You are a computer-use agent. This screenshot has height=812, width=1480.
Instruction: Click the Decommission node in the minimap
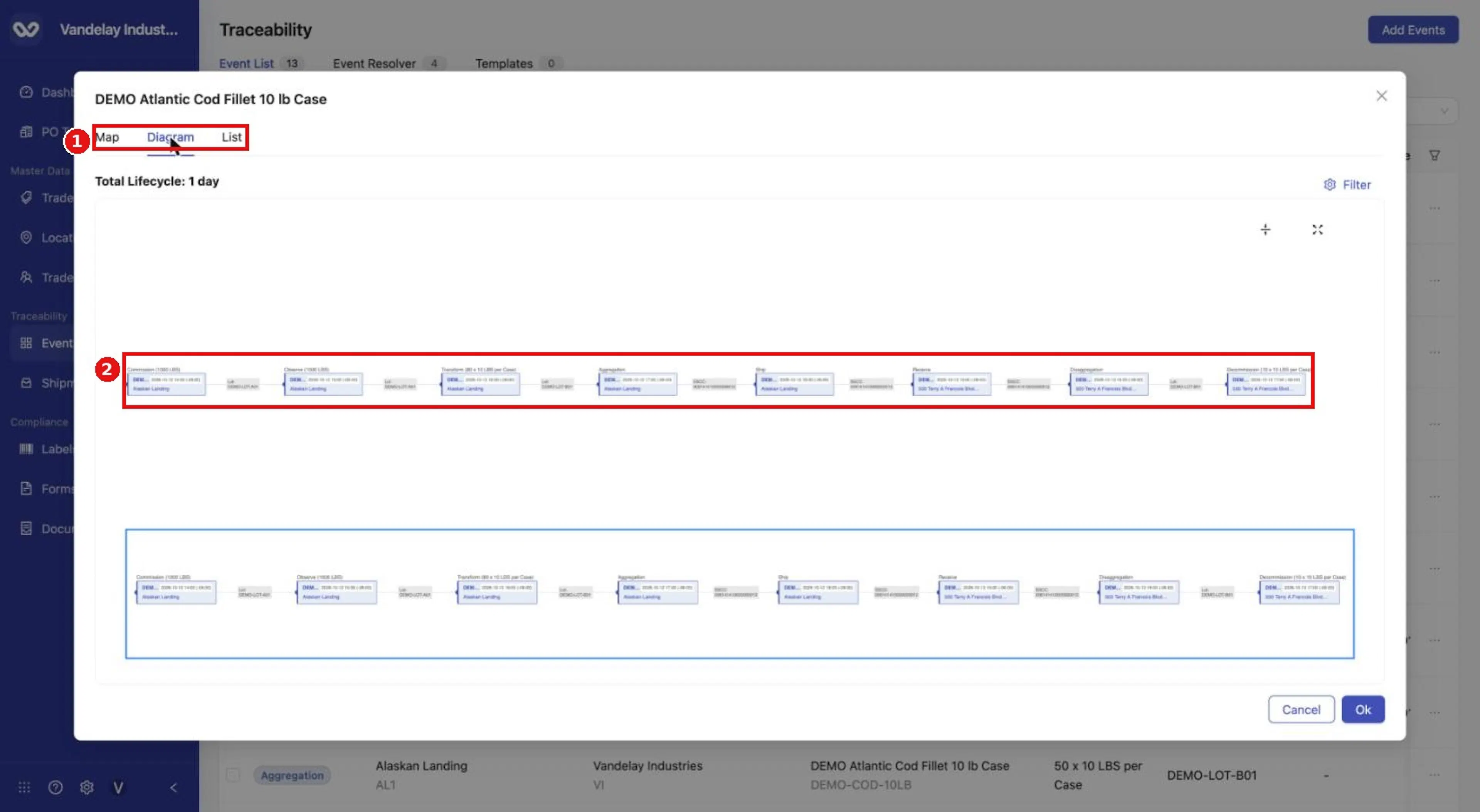(x=1299, y=592)
